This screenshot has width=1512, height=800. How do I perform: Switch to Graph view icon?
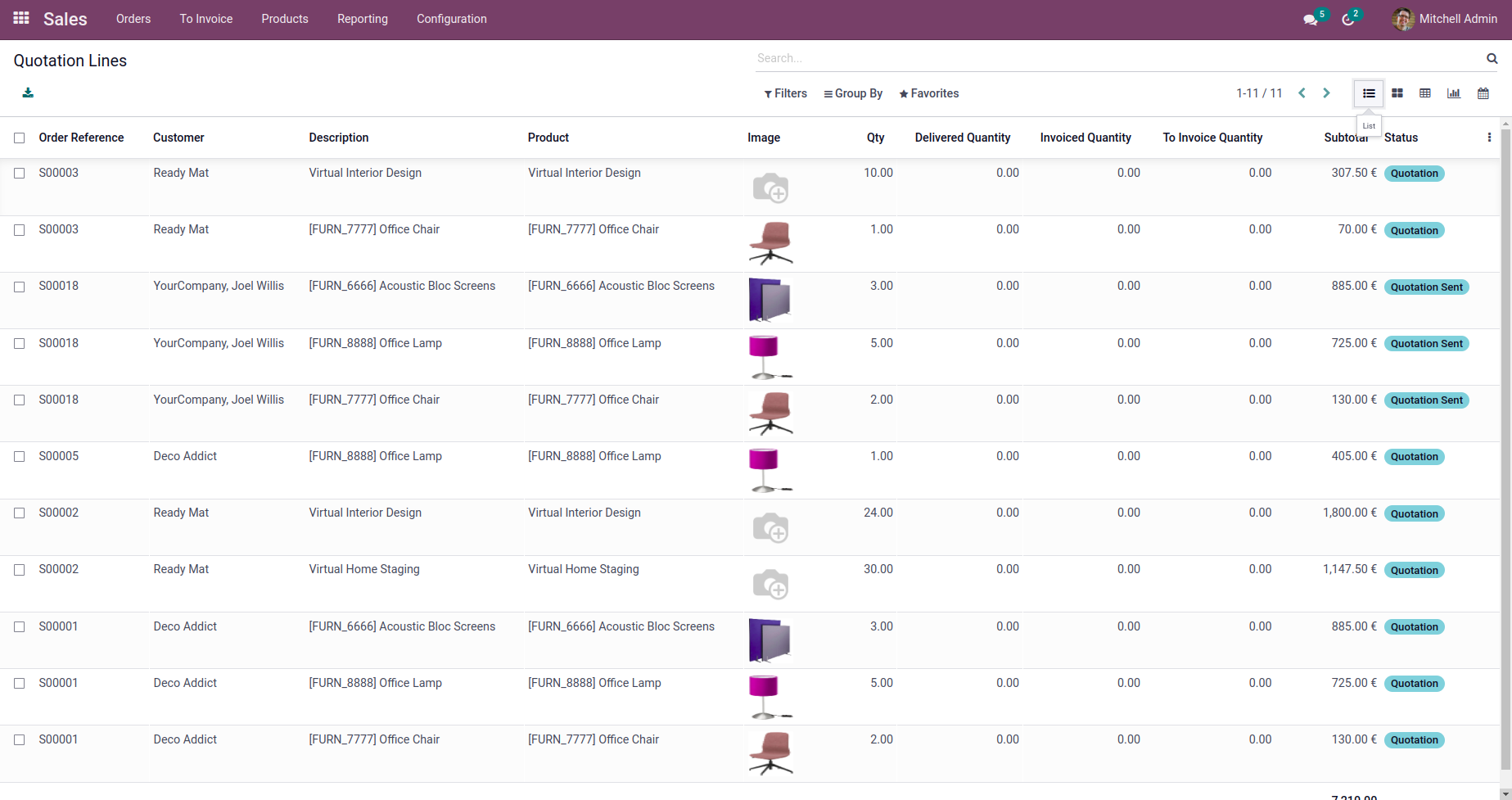[x=1454, y=93]
